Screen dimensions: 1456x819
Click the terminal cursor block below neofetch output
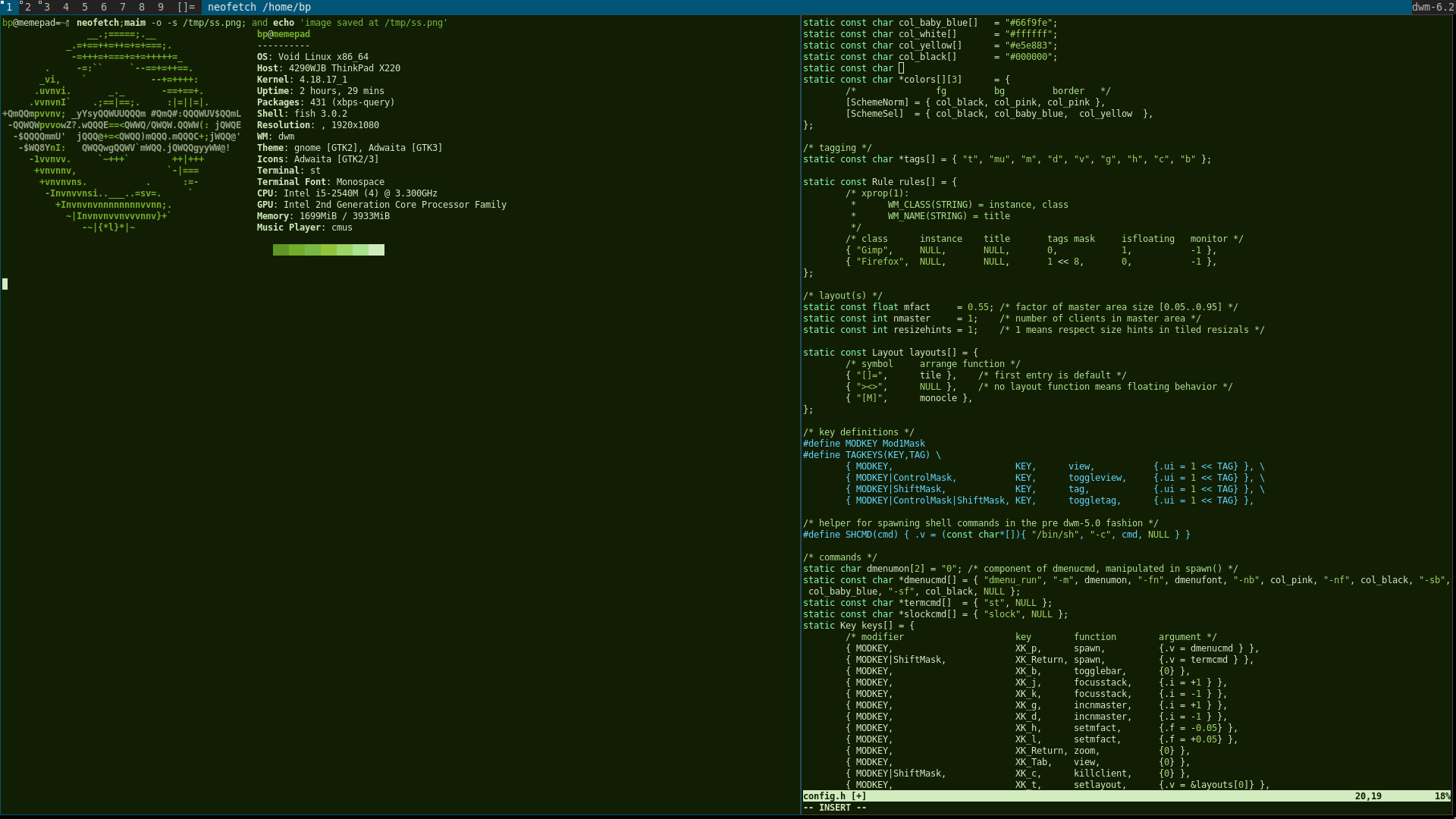(x=5, y=284)
